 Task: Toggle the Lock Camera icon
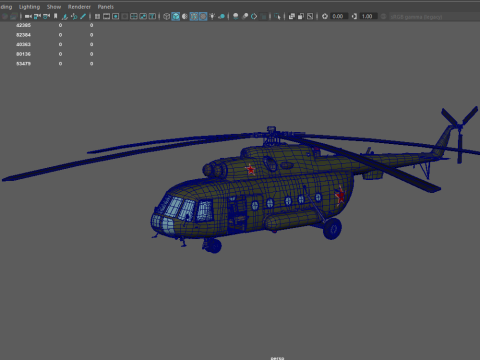pos(37,16)
